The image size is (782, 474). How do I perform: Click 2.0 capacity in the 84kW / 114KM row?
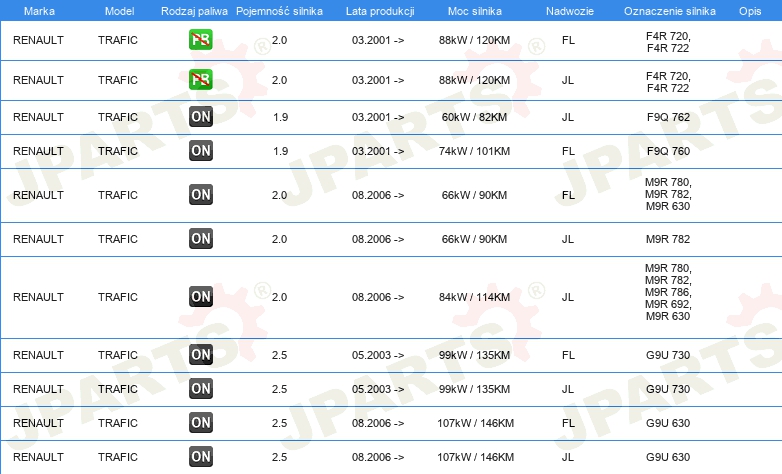tap(279, 297)
